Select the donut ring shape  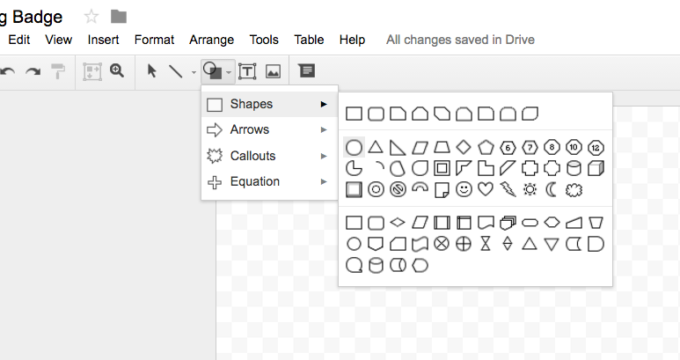(376, 190)
